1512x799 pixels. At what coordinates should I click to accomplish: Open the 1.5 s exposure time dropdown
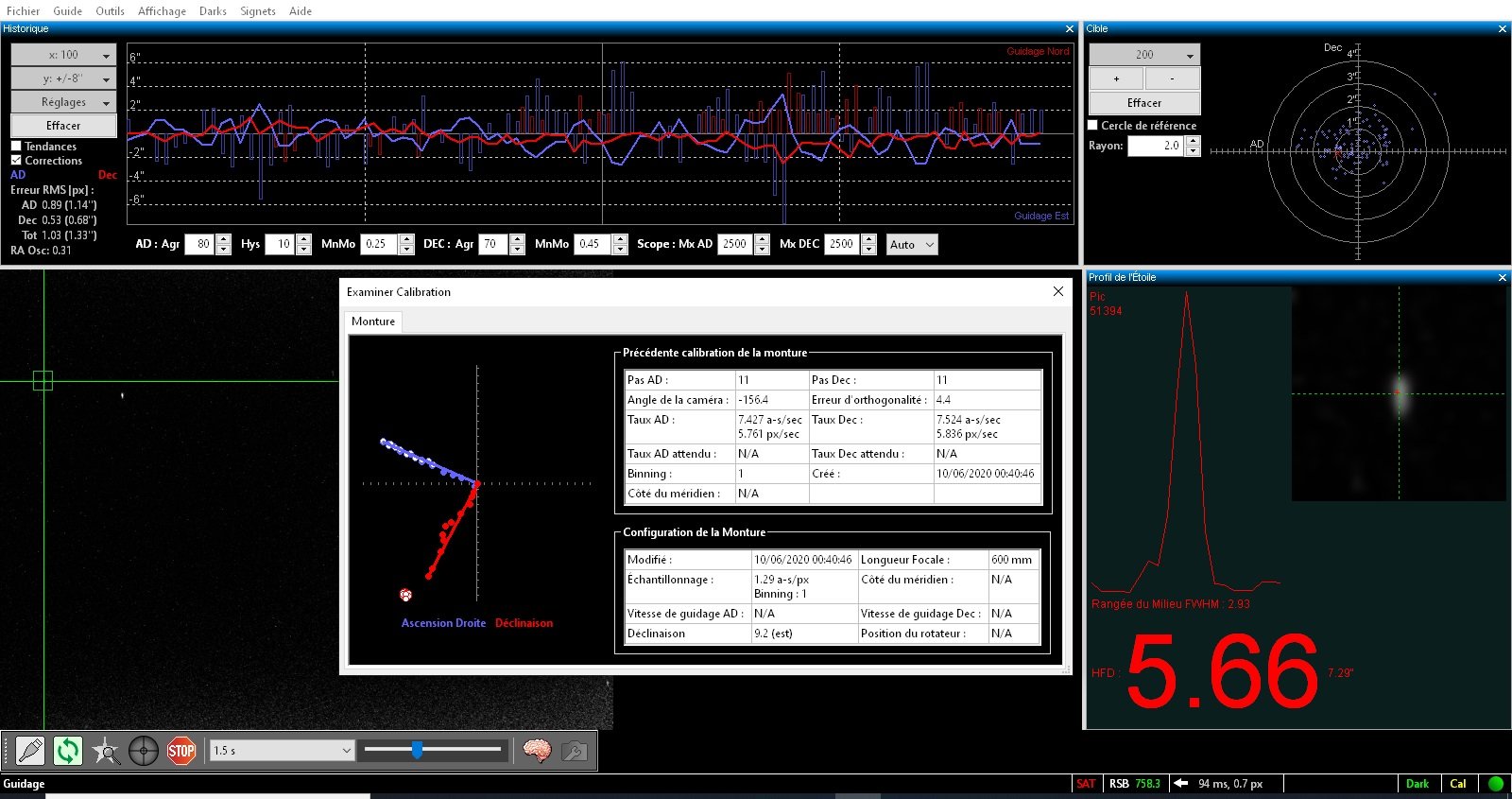[283, 751]
